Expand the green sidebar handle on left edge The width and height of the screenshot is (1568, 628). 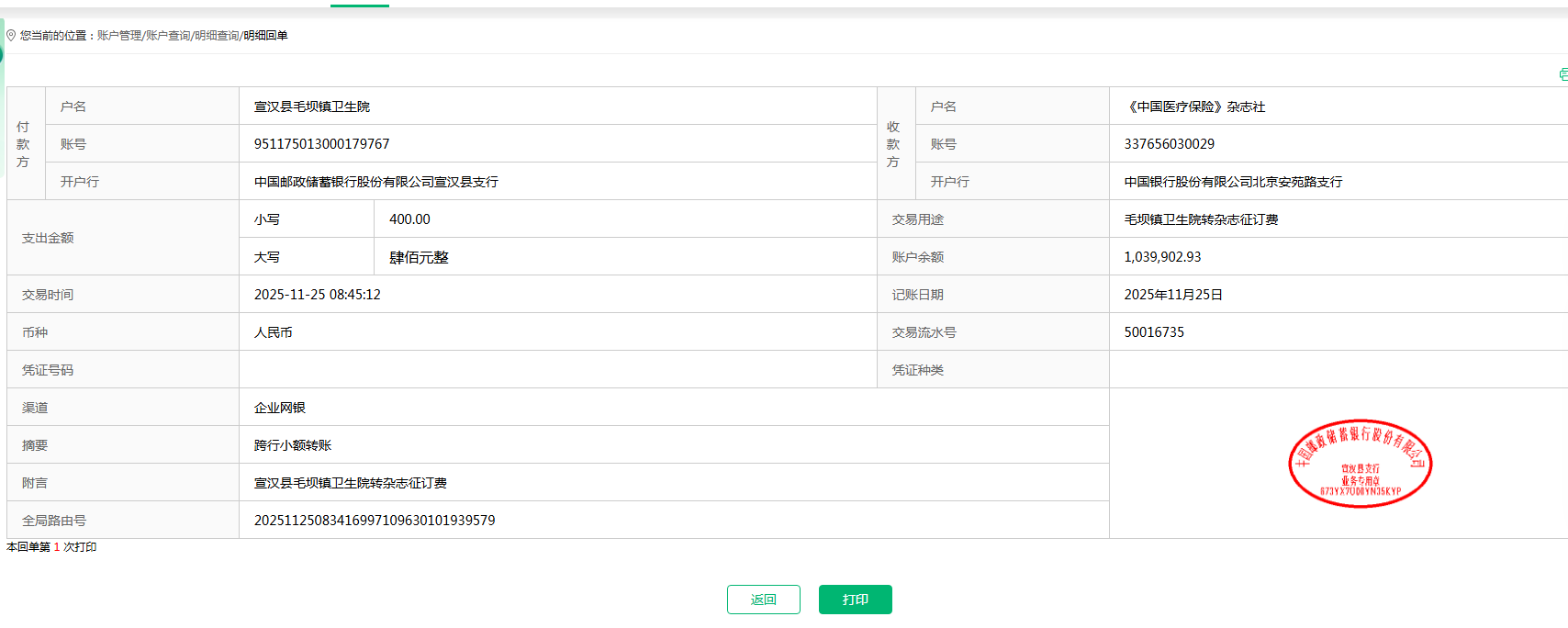coord(2,53)
